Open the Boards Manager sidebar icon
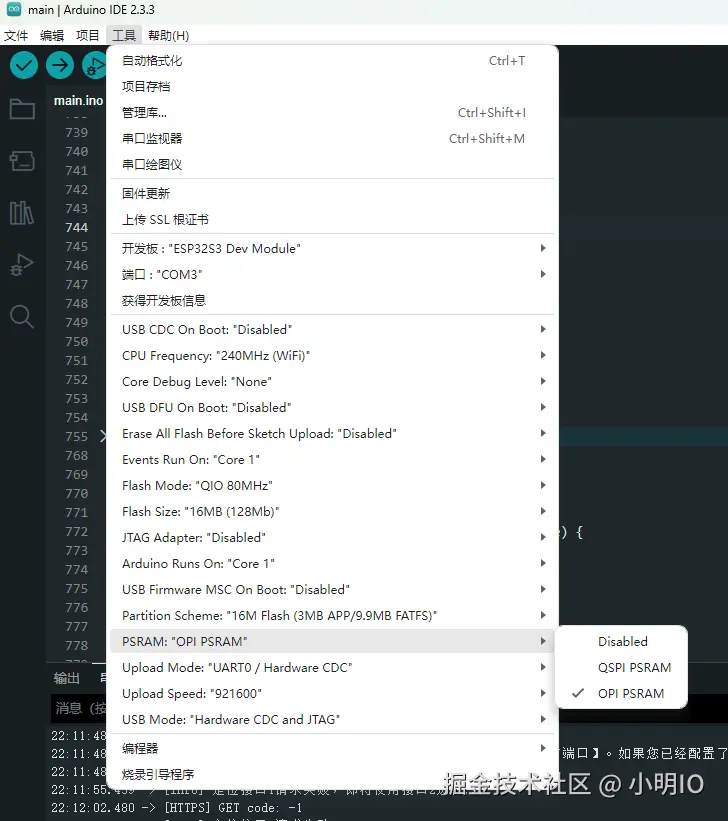The width and height of the screenshot is (728, 821). pyautogui.click(x=22, y=161)
